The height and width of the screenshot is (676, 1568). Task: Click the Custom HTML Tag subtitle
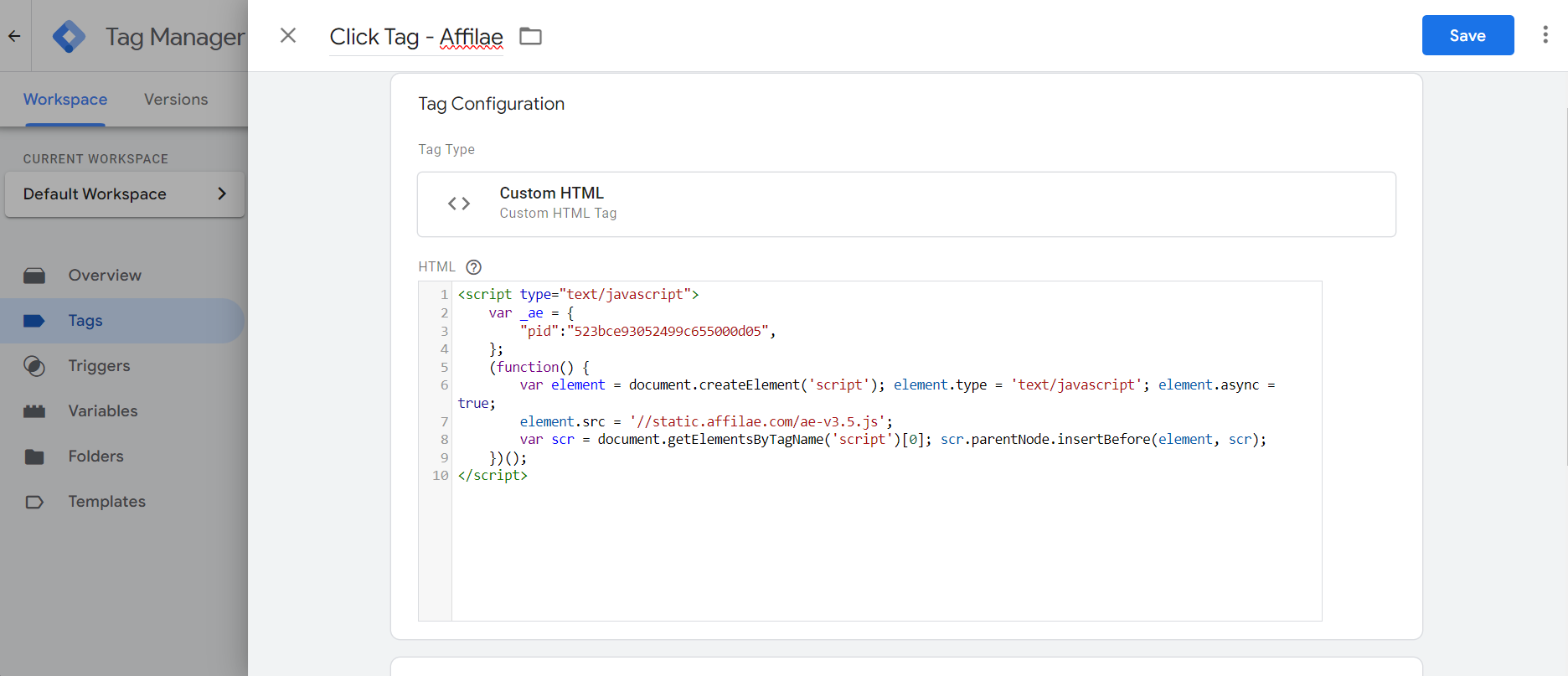(558, 214)
